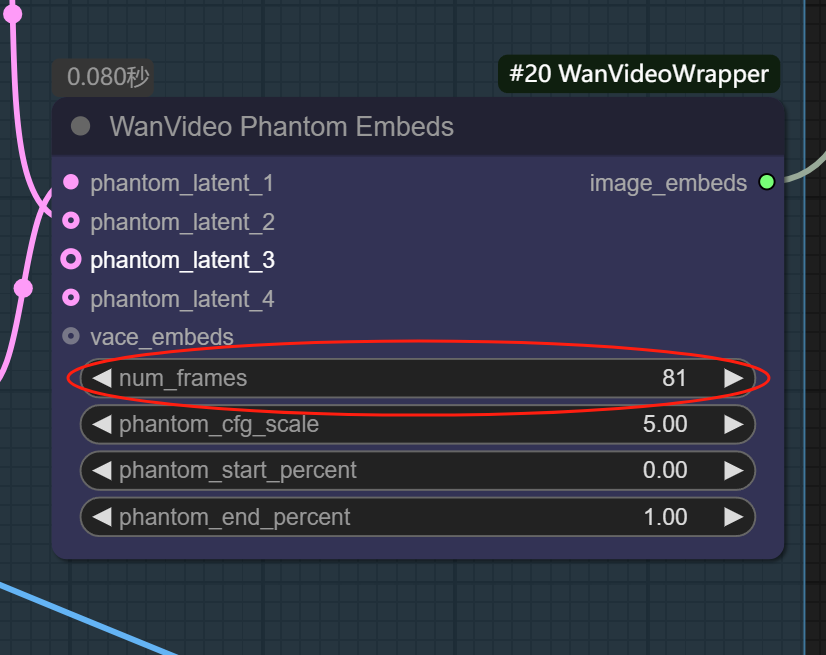This screenshot has width=826, height=655.
Task: Click the phantom_latent_3 input connector dot
Action: pos(71,259)
